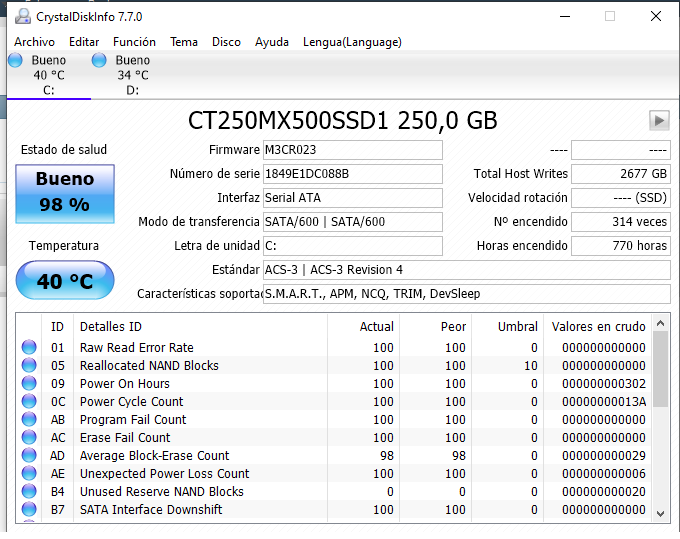
Task: Open the Ayuda menu
Action: tap(271, 42)
